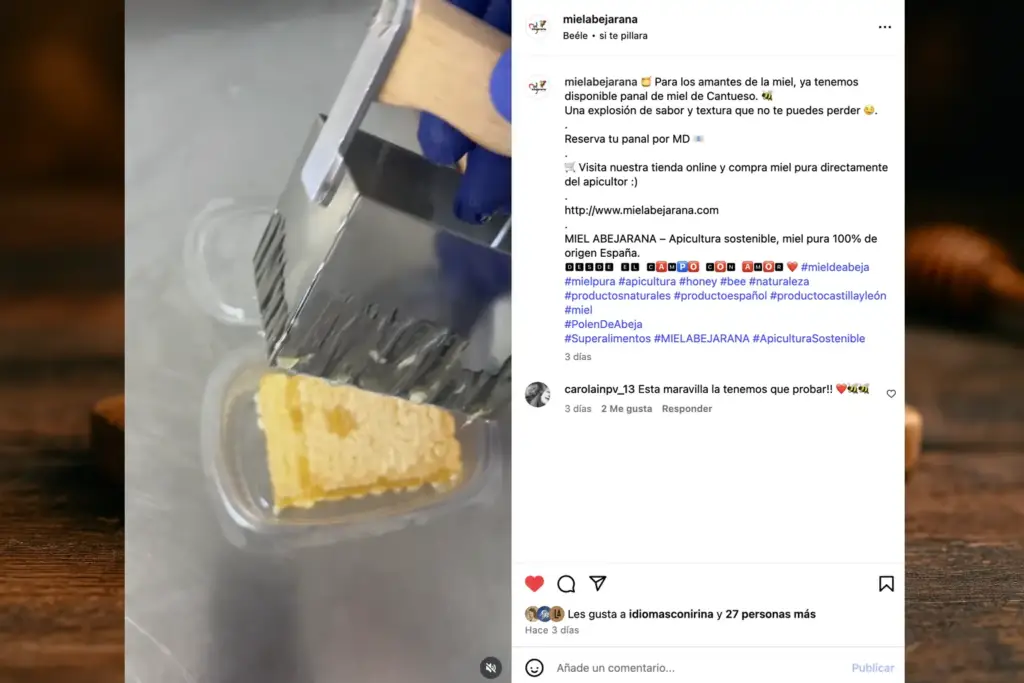View '27 personas más' likes list
1024x683 pixels.
tap(771, 614)
